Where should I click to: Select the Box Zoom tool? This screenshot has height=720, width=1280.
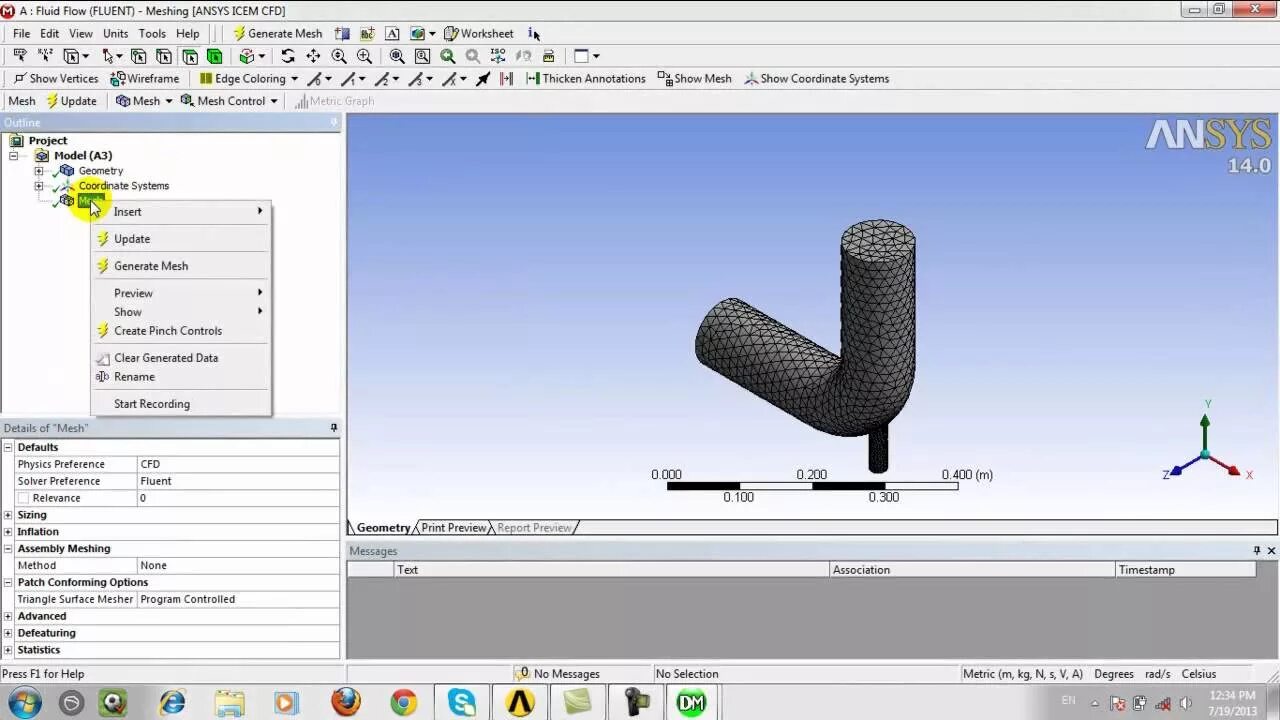coord(364,56)
